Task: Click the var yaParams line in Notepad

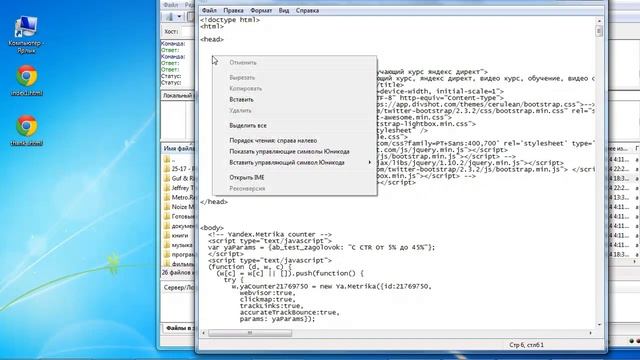Action: [321, 247]
